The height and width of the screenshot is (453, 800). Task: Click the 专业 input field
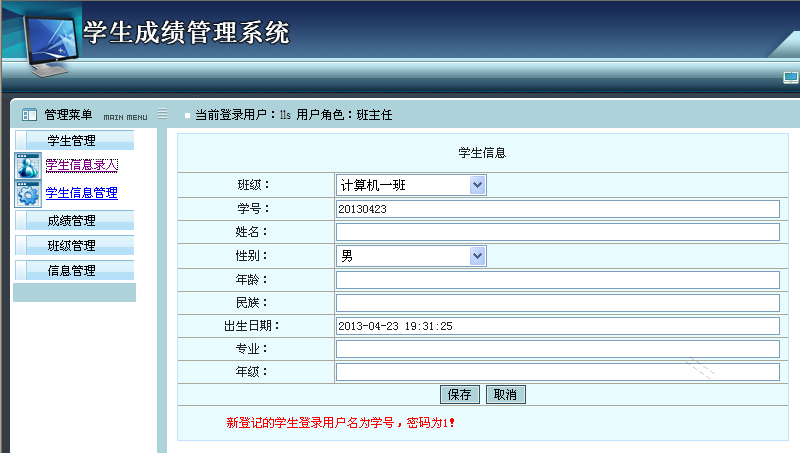pyautogui.click(x=558, y=349)
